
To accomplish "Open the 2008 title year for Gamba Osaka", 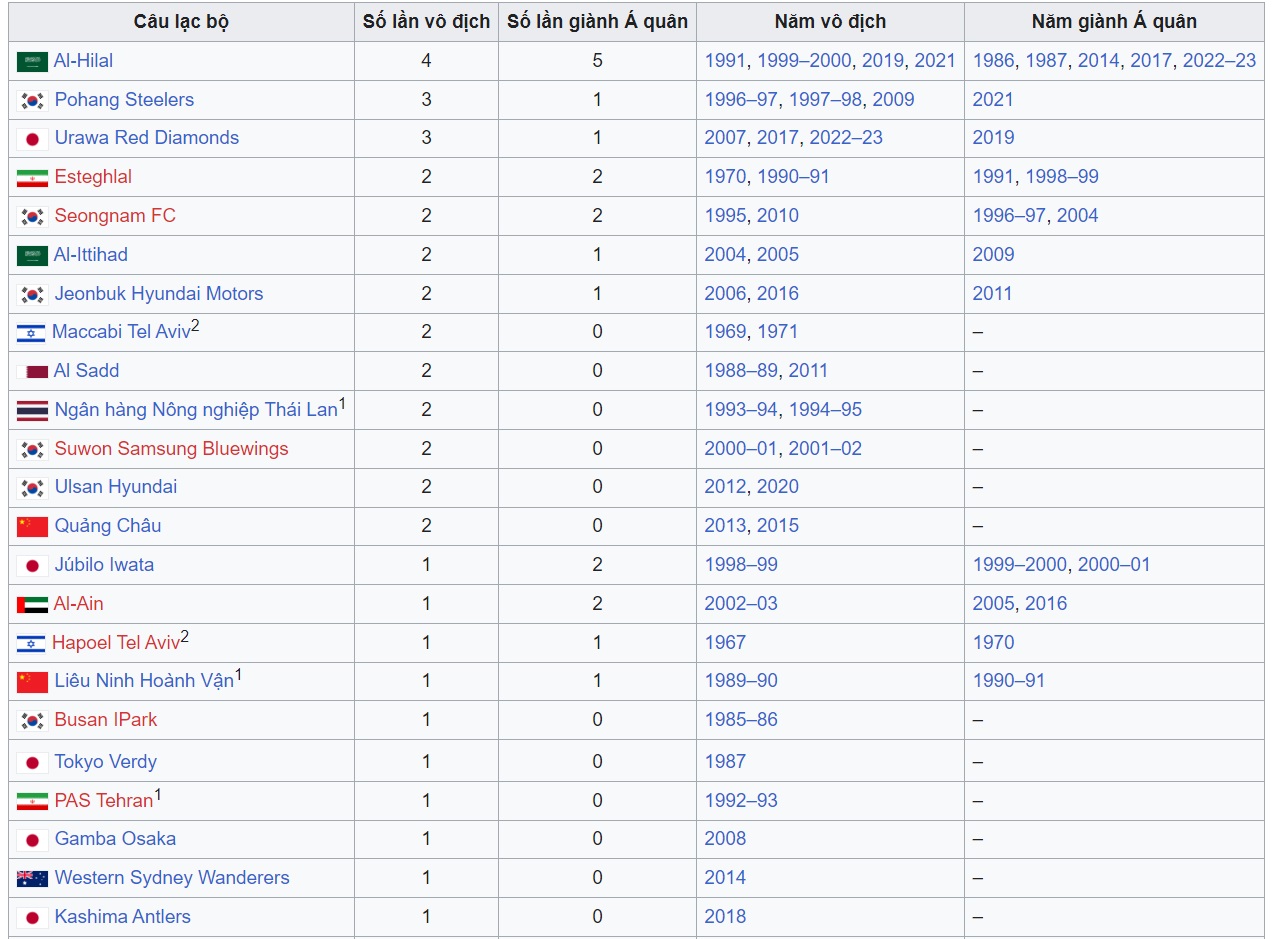I will tap(725, 839).
